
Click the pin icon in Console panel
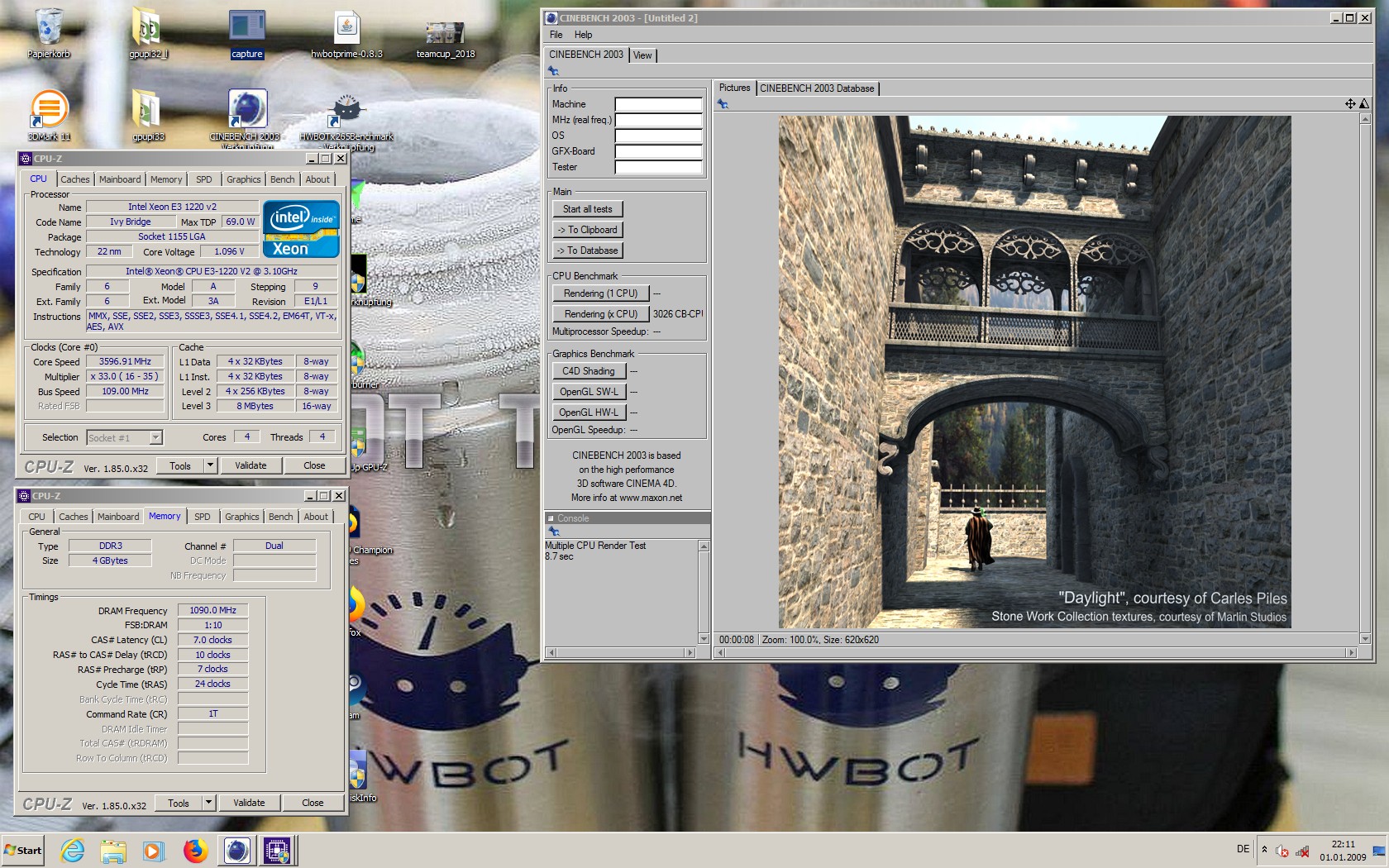pyautogui.click(x=554, y=532)
